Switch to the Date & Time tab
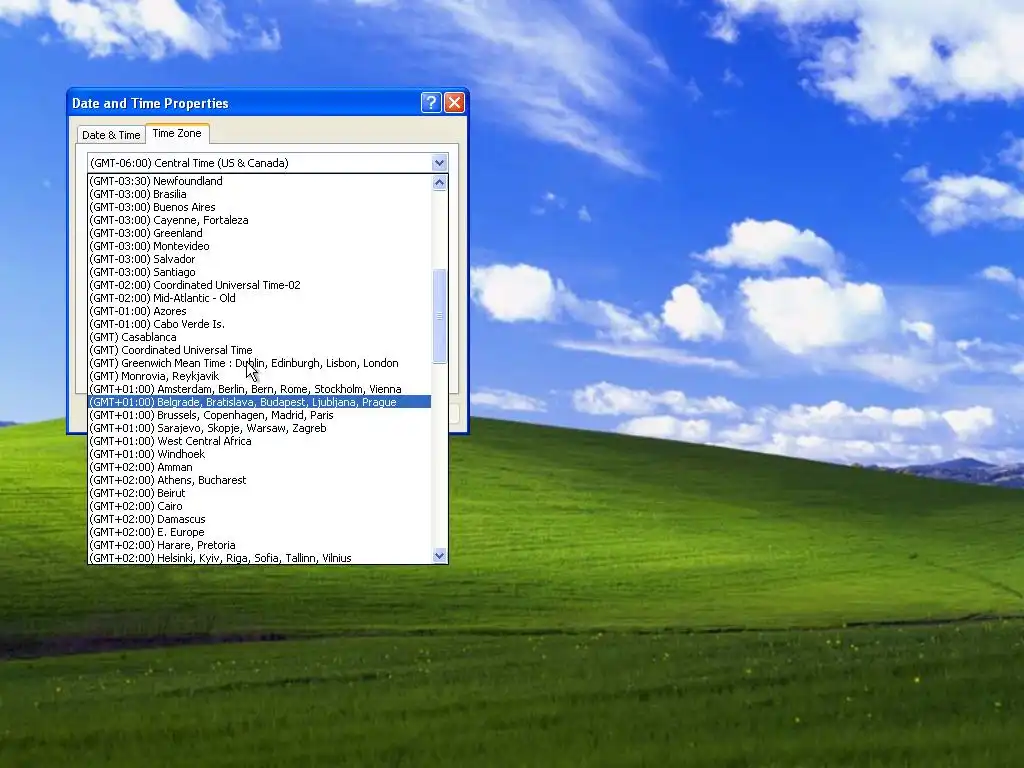Screen dimensions: 1024x768 point(111,135)
